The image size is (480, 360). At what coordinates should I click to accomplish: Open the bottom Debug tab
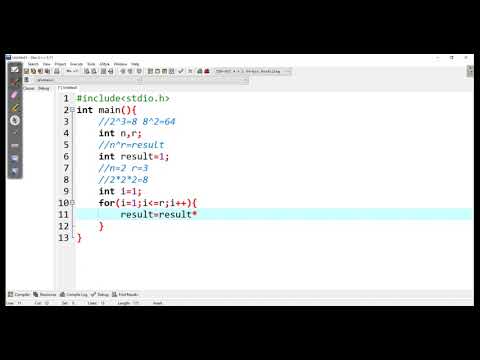100,294
